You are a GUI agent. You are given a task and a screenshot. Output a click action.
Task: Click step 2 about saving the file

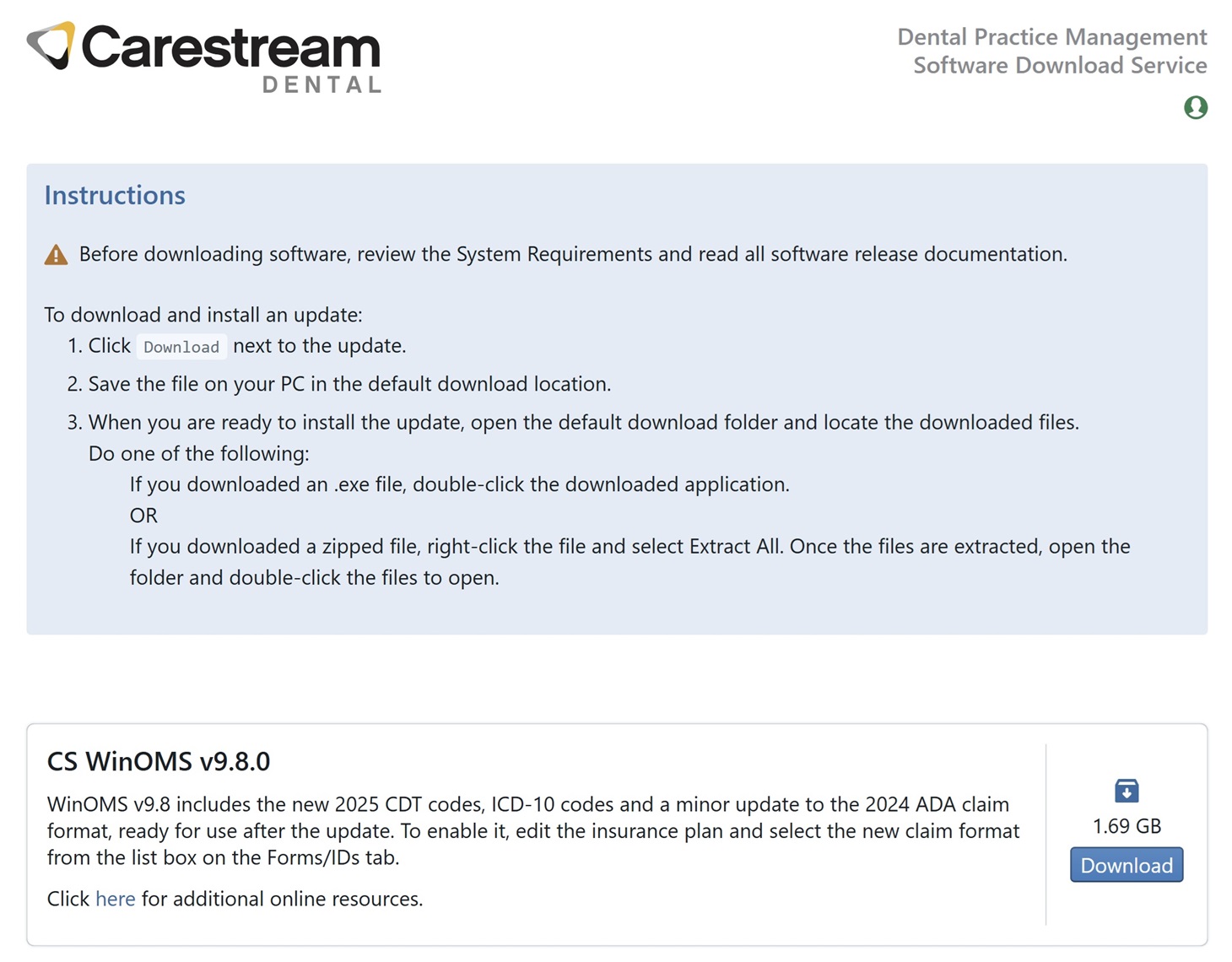349,384
